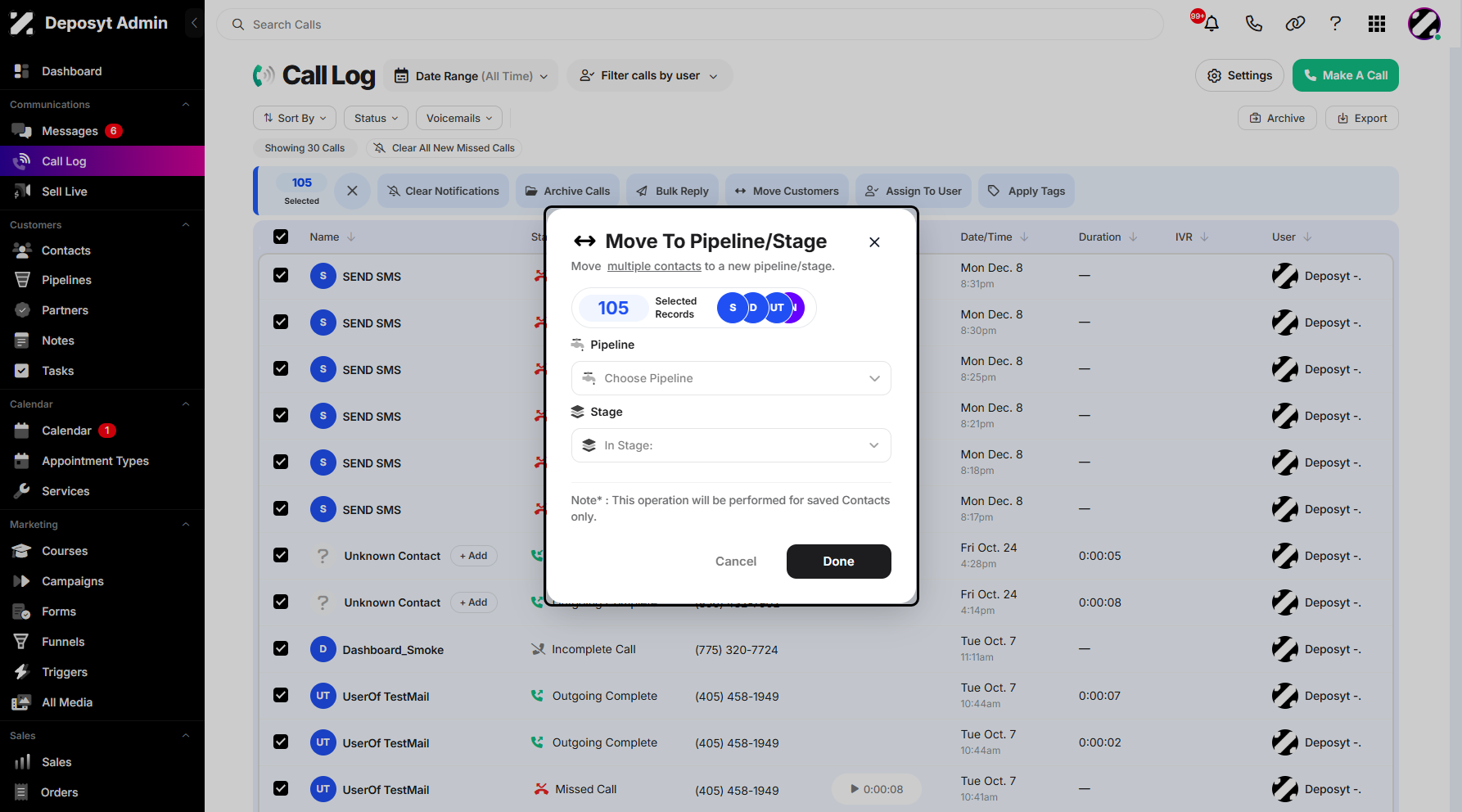Collapse the sidebar with the chevron button
The height and width of the screenshot is (812, 1462).
[194, 23]
